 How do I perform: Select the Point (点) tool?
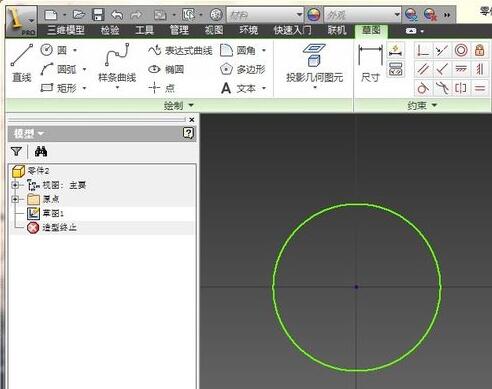tap(162, 88)
